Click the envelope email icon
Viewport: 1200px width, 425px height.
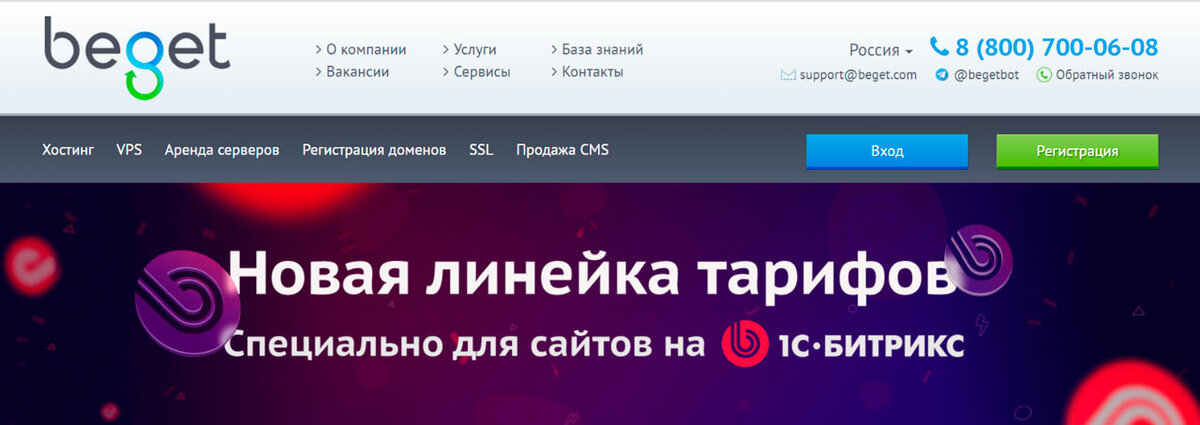tap(788, 75)
